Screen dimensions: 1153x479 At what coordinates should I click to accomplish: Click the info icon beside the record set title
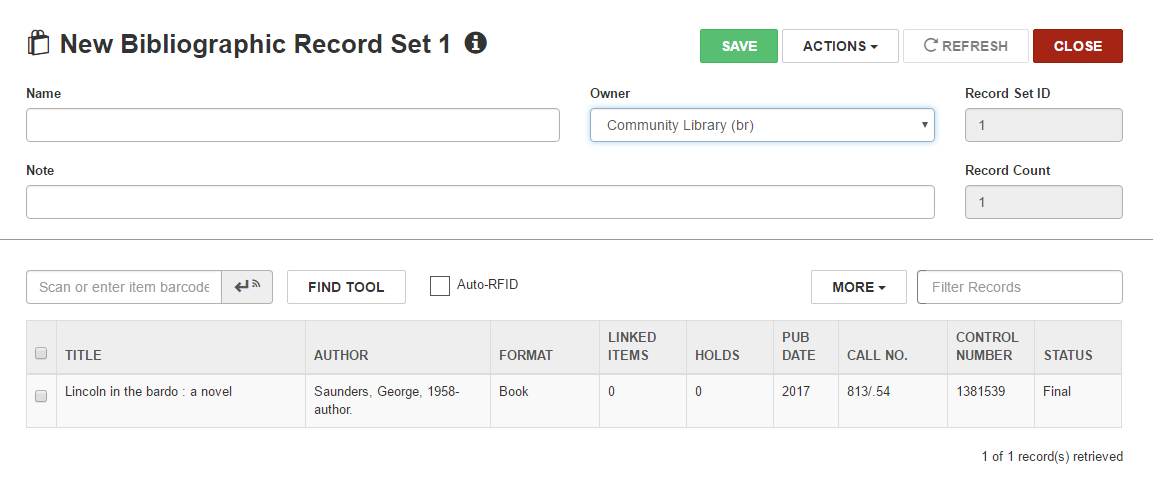coord(476,43)
